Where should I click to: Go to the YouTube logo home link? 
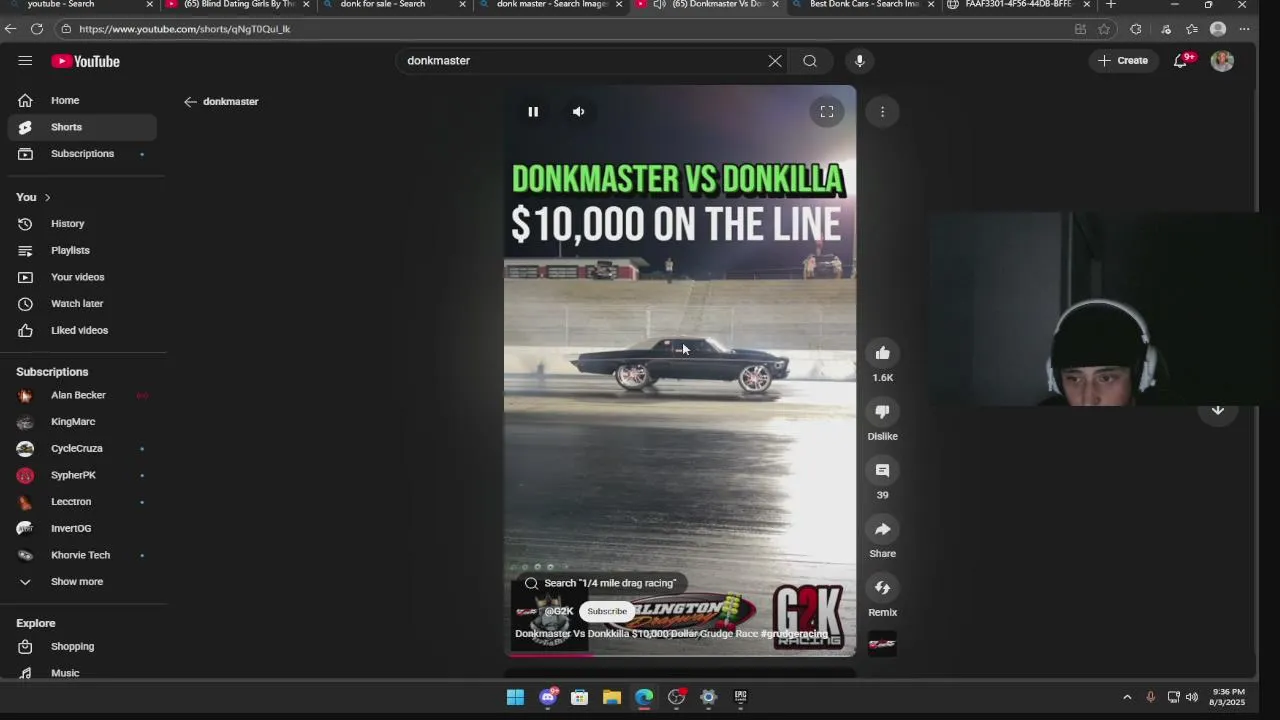(x=86, y=61)
